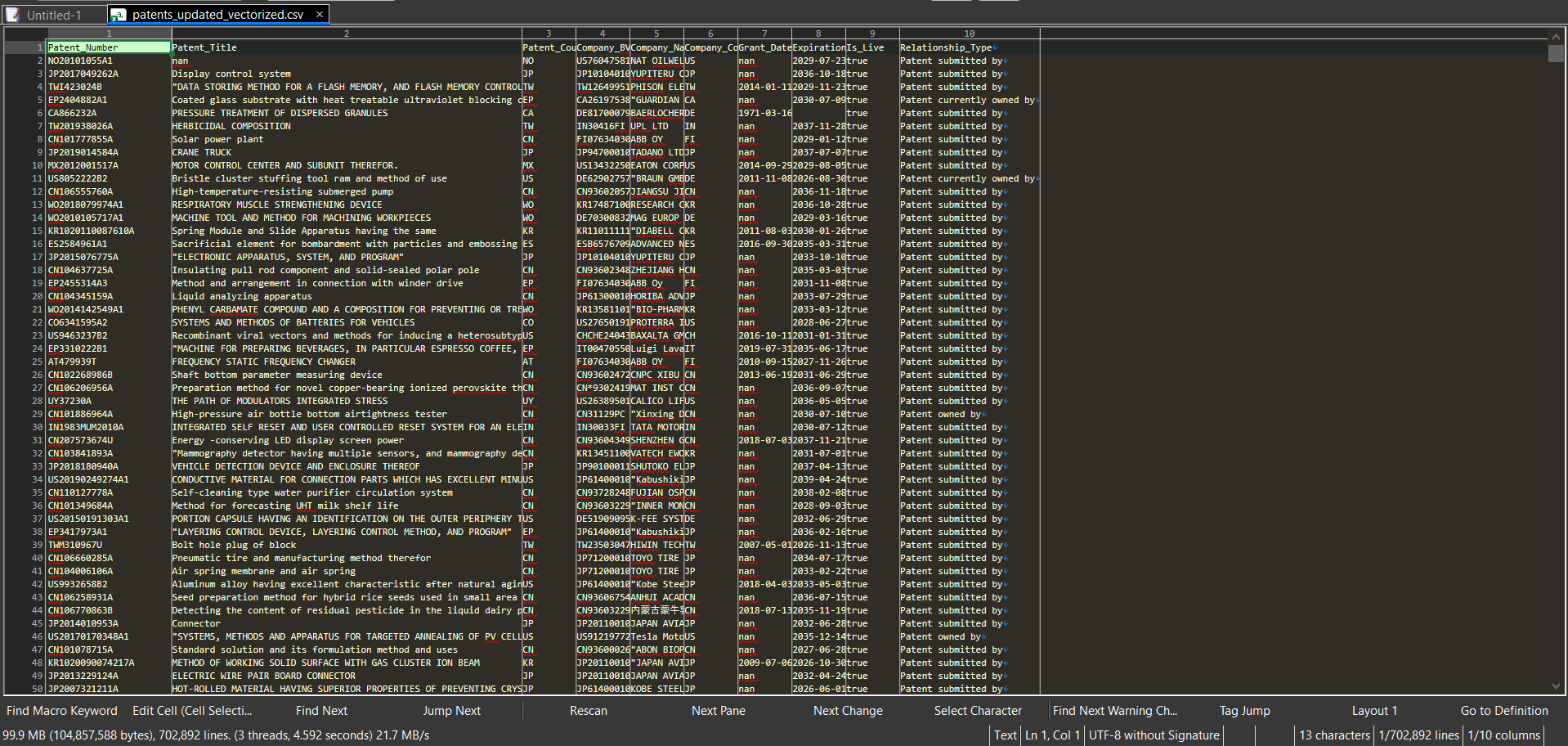This screenshot has width=1568, height=746.
Task: Click the Tag Jump button
Action: 1245,711
